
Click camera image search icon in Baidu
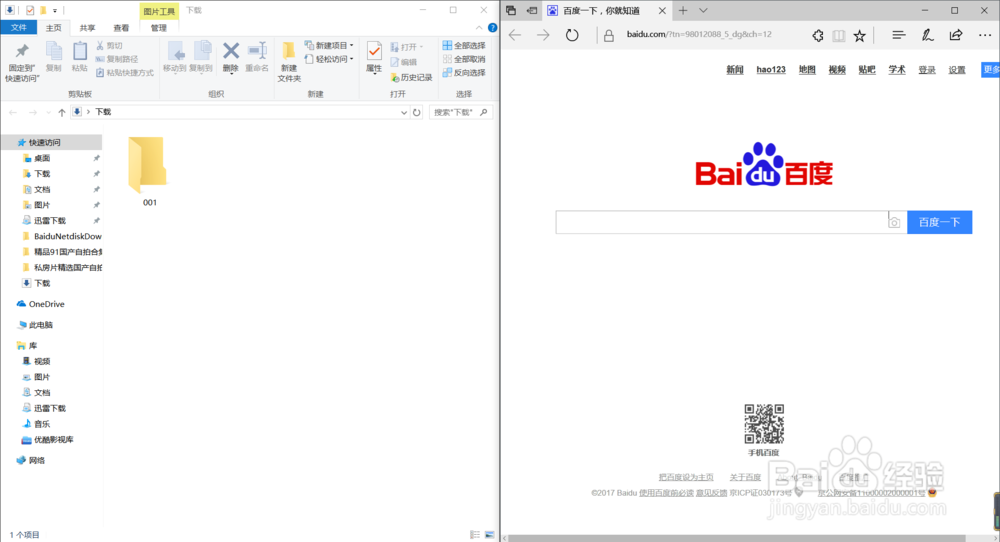894,223
